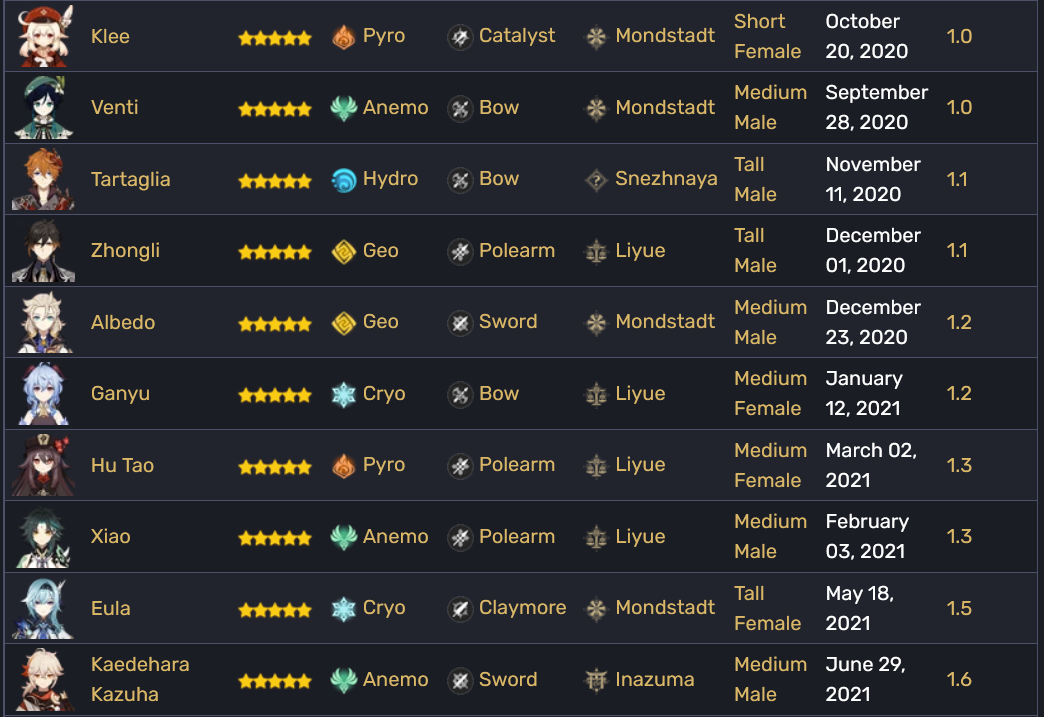Click the Sword weapon link for Albedo

click(508, 322)
